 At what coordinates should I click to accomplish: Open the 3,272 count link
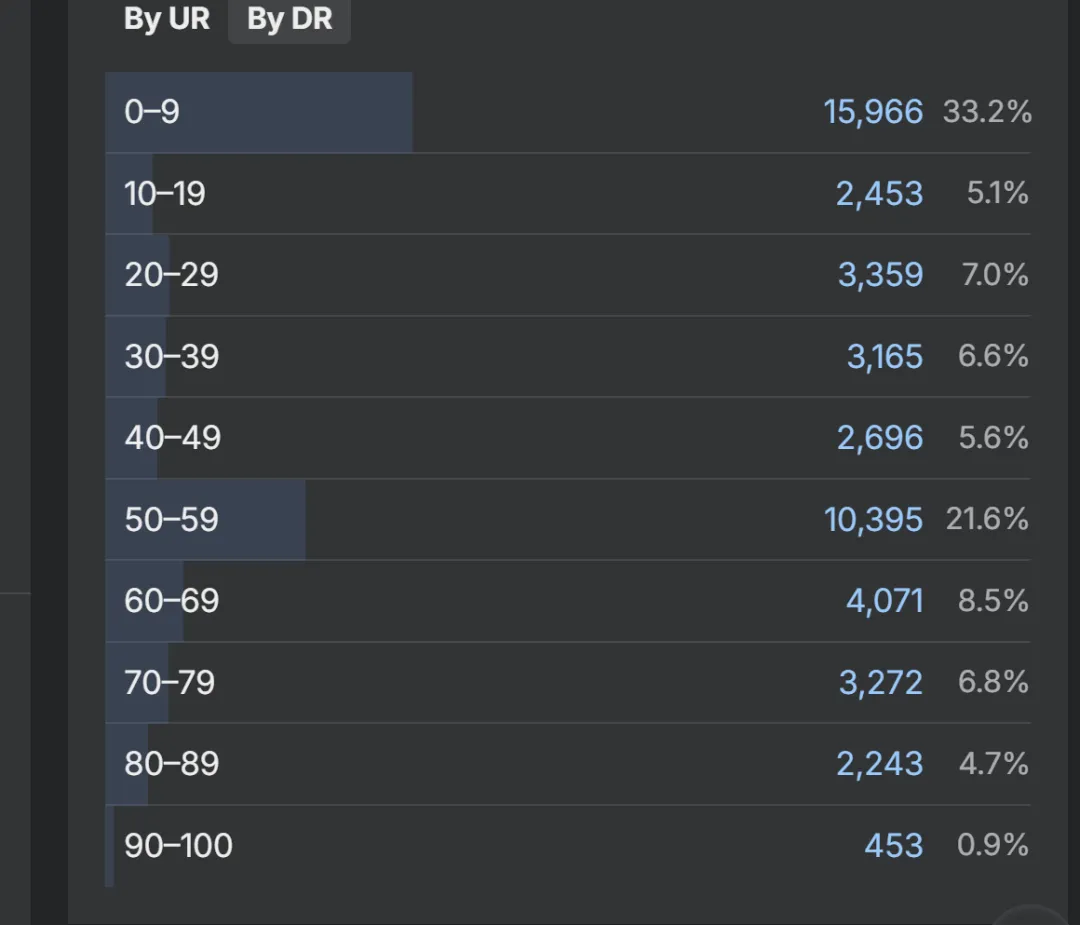(880, 682)
